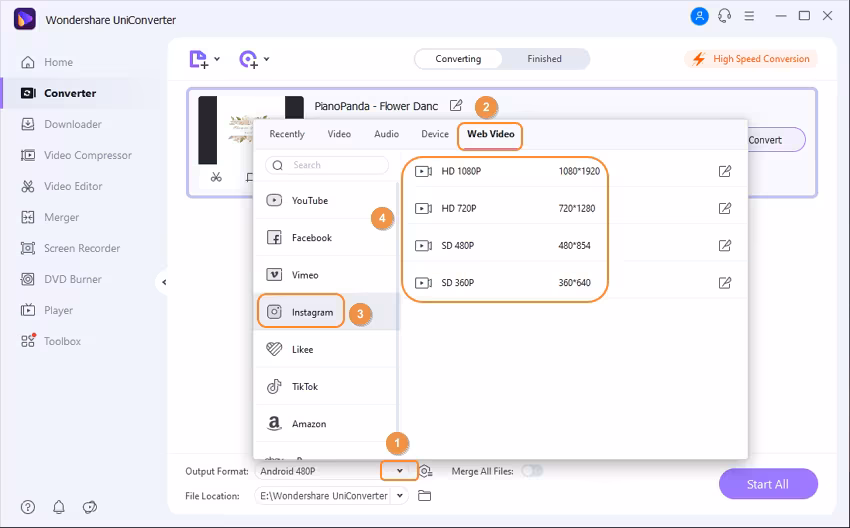The height and width of the screenshot is (528, 850).
Task: Select the SD 360P 360*640 preset
Action: (x=574, y=282)
